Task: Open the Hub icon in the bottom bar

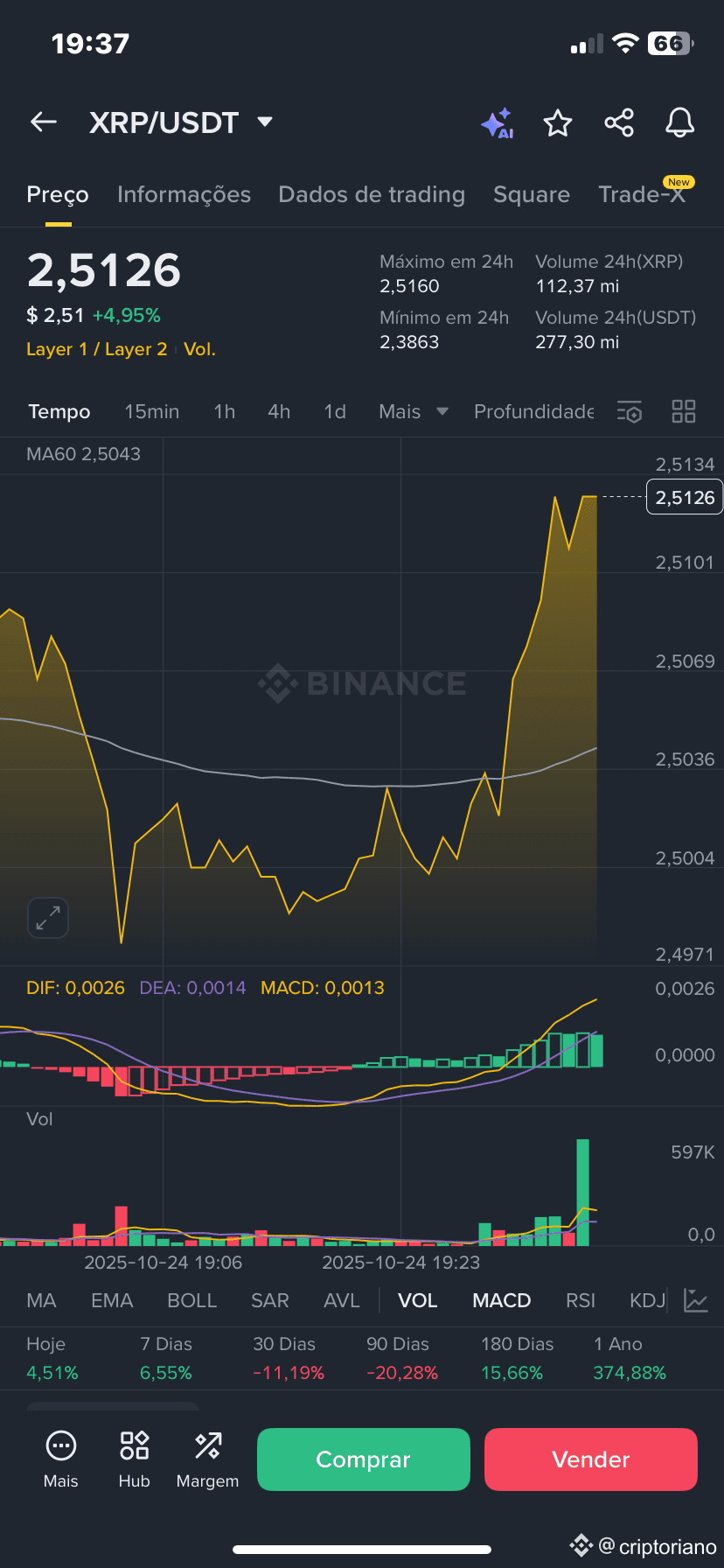Action: [x=135, y=1445]
